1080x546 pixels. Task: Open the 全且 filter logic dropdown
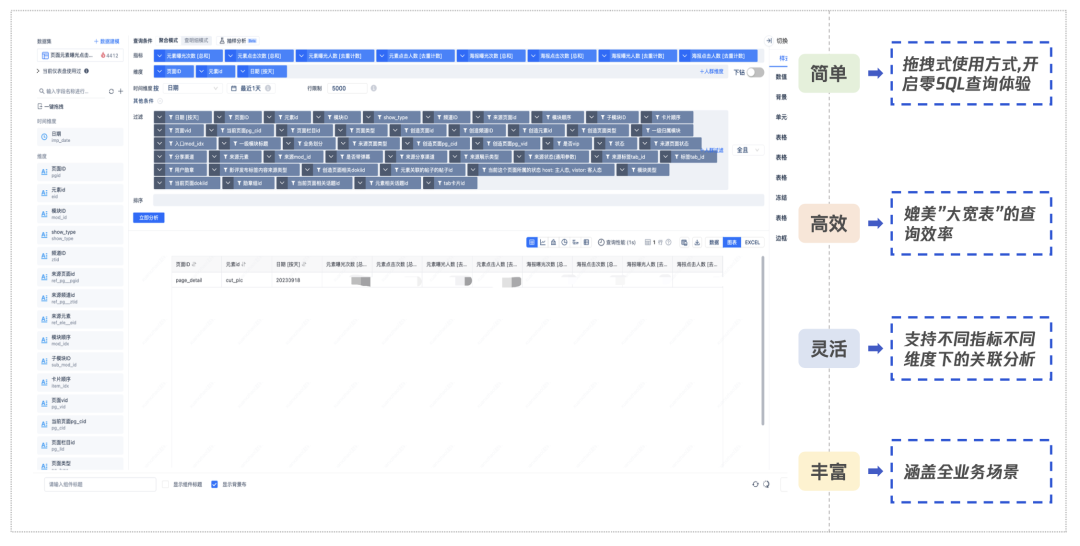[x=748, y=150]
